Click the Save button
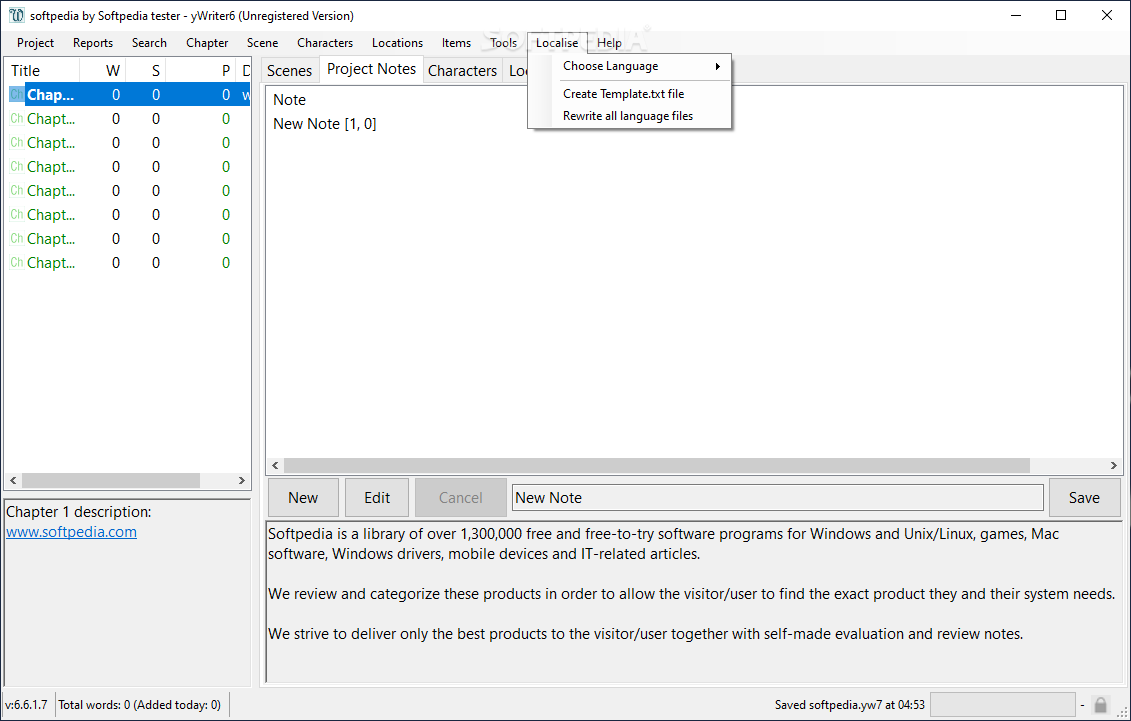 1084,497
